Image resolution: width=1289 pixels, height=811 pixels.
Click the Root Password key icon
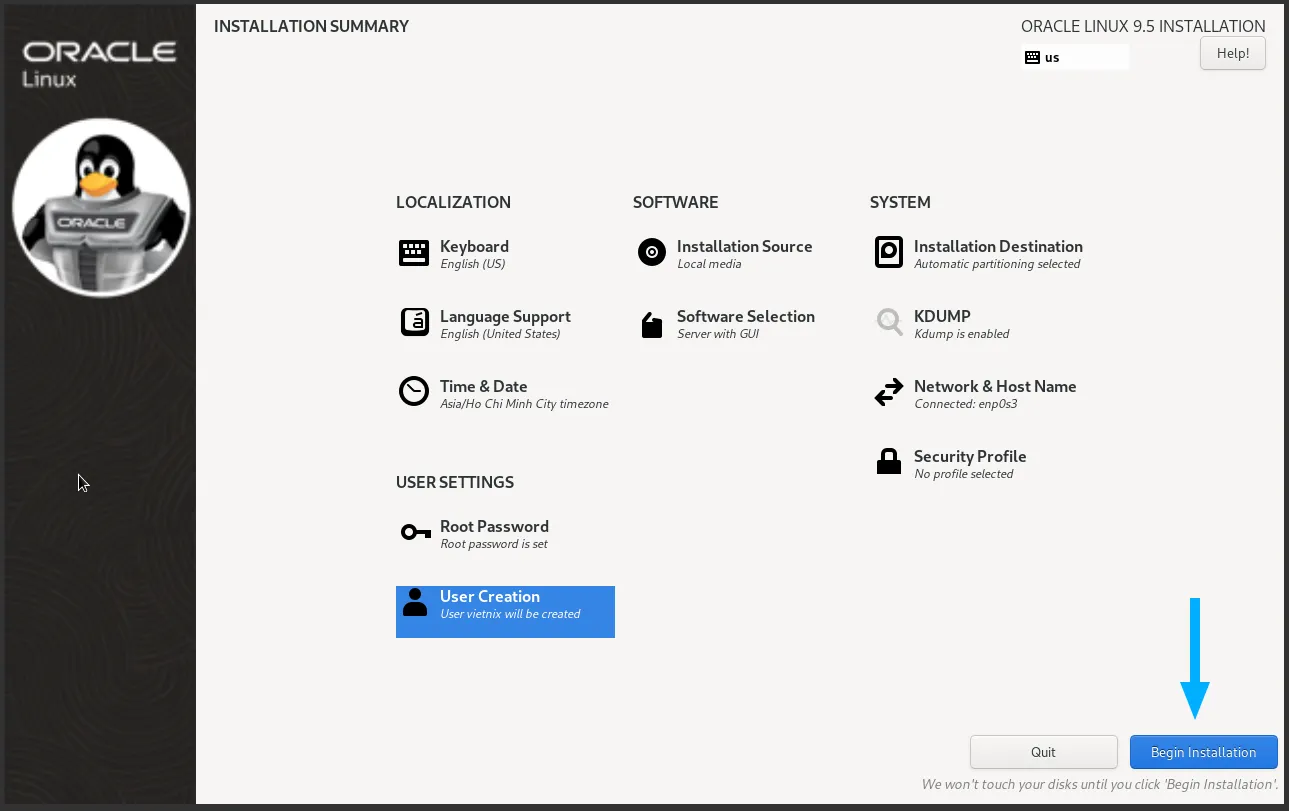pos(415,532)
